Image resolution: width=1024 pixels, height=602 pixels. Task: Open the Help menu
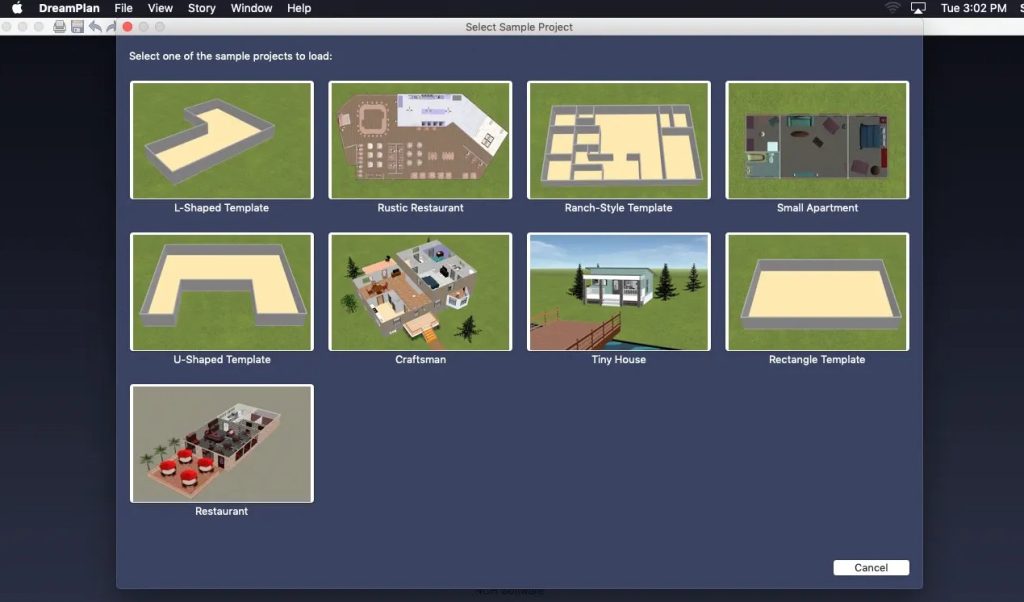point(298,8)
